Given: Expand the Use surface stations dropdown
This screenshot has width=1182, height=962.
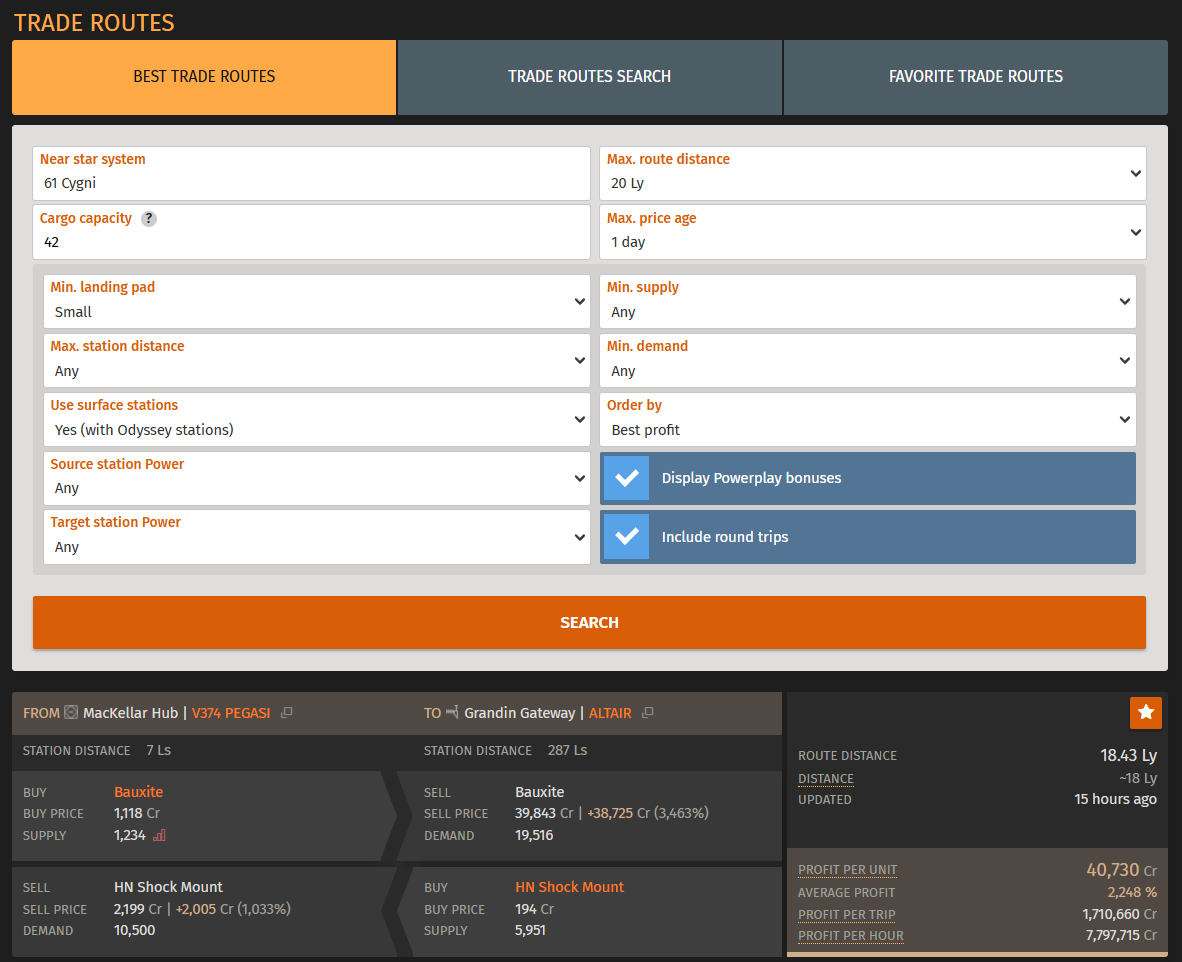Looking at the screenshot, I should (317, 419).
